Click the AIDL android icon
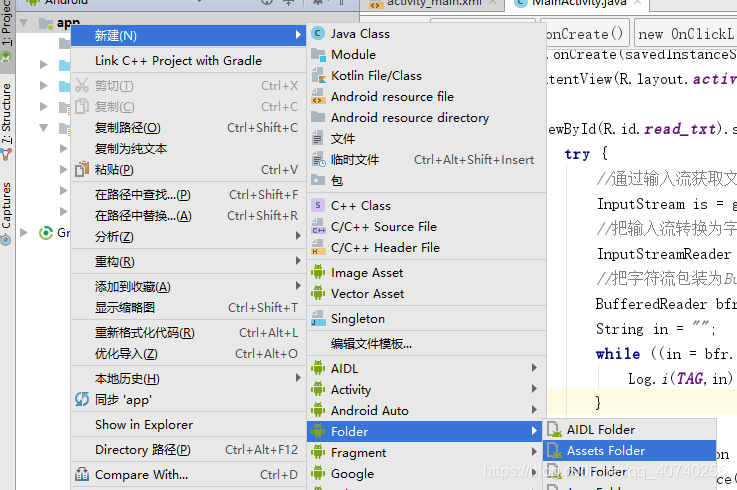Image resolution: width=737 pixels, height=490 pixels. 318,368
